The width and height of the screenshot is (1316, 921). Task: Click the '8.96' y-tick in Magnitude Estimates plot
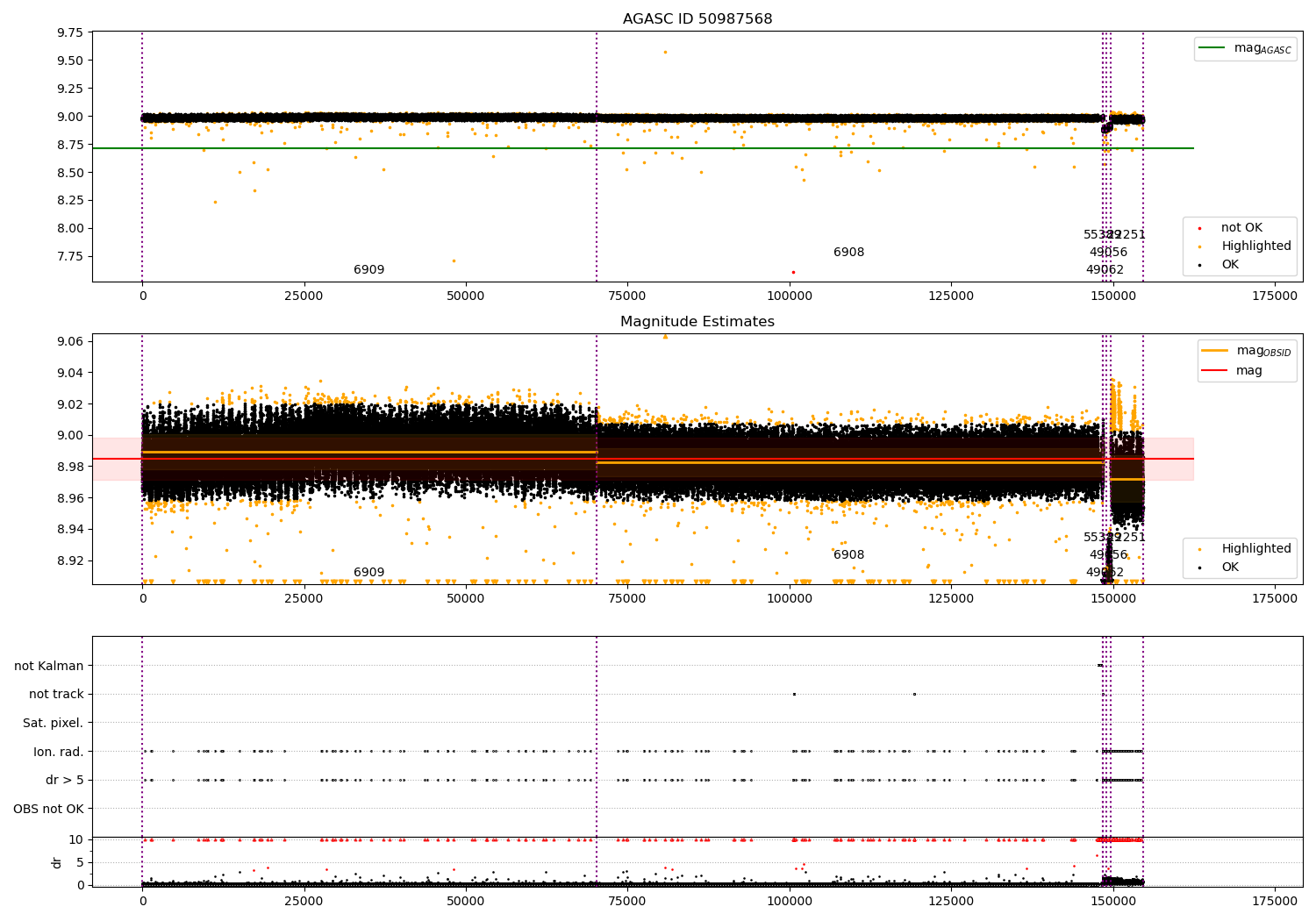click(x=71, y=498)
